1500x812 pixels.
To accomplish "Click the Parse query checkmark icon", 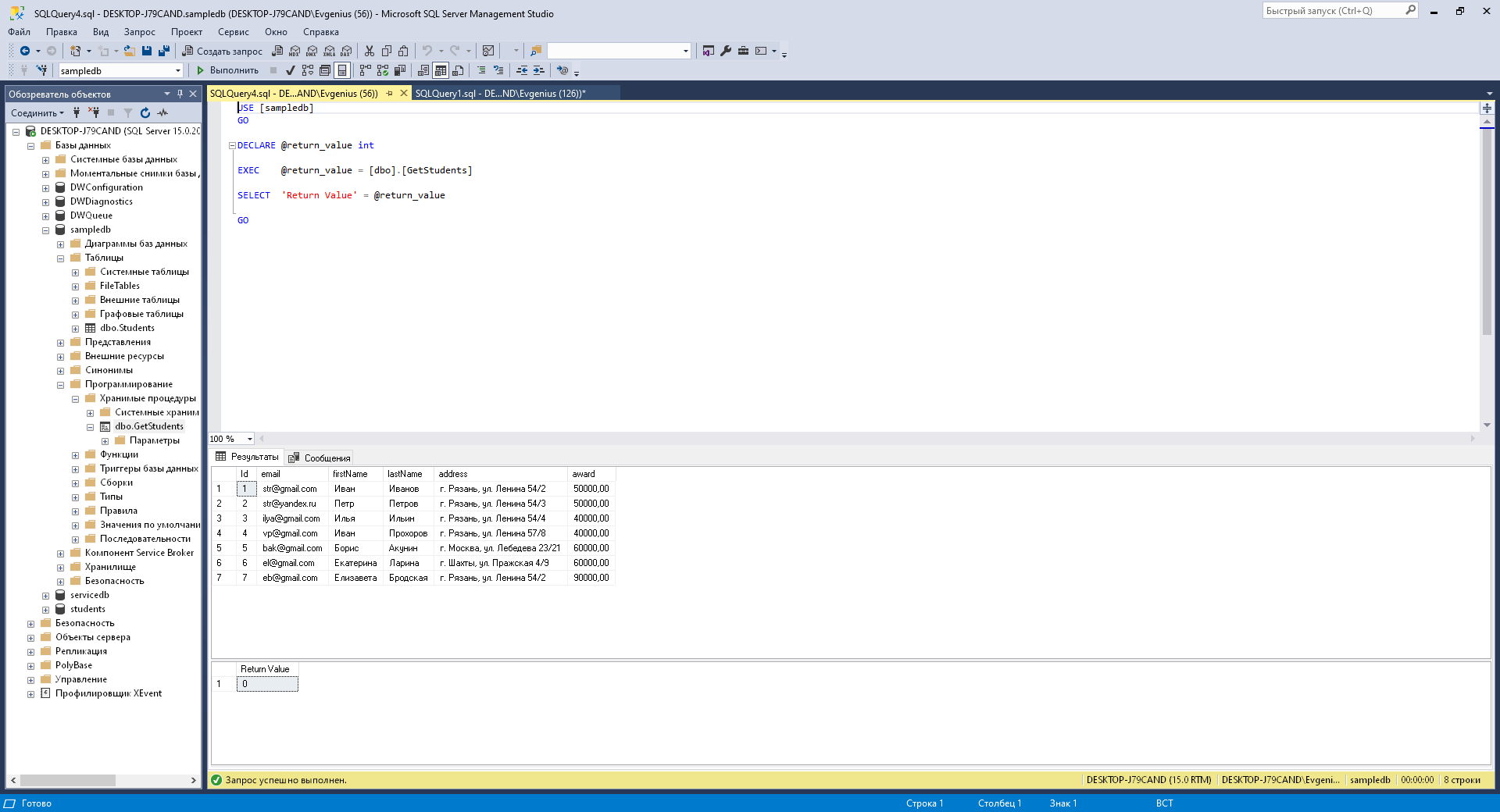I will [x=290, y=70].
